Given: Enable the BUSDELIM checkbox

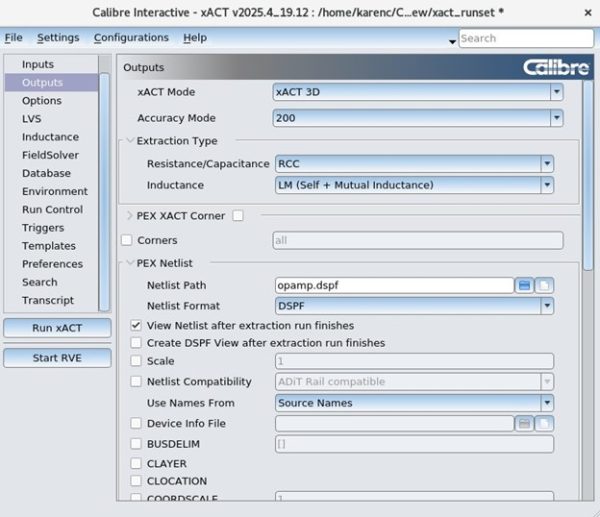Looking at the screenshot, I should 136,444.
